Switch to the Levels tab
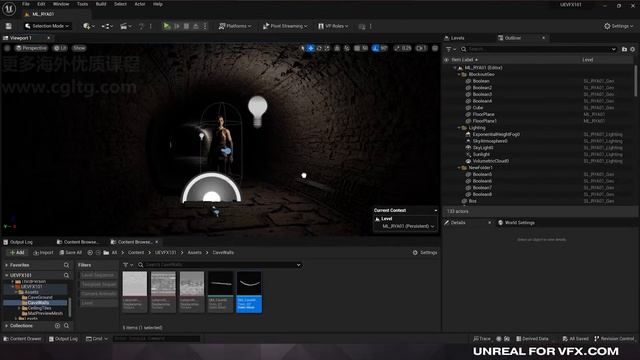The height and width of the screenshot is (360, 640). point(455,38)
